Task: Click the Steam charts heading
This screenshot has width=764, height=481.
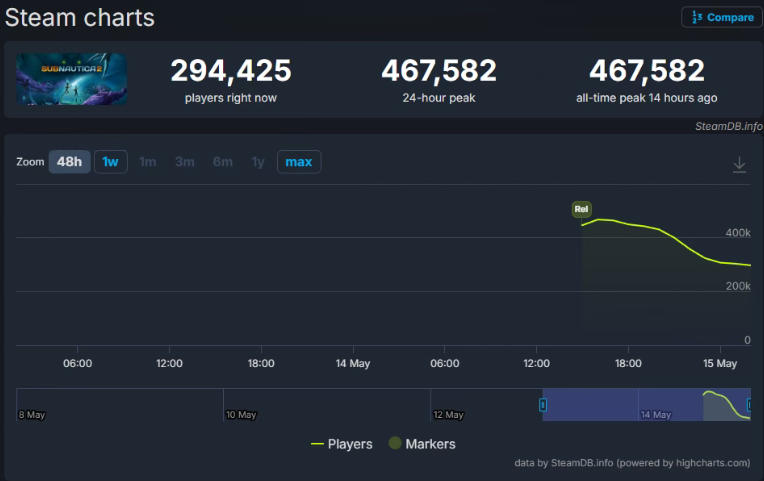Action: [x=80, y=18]
